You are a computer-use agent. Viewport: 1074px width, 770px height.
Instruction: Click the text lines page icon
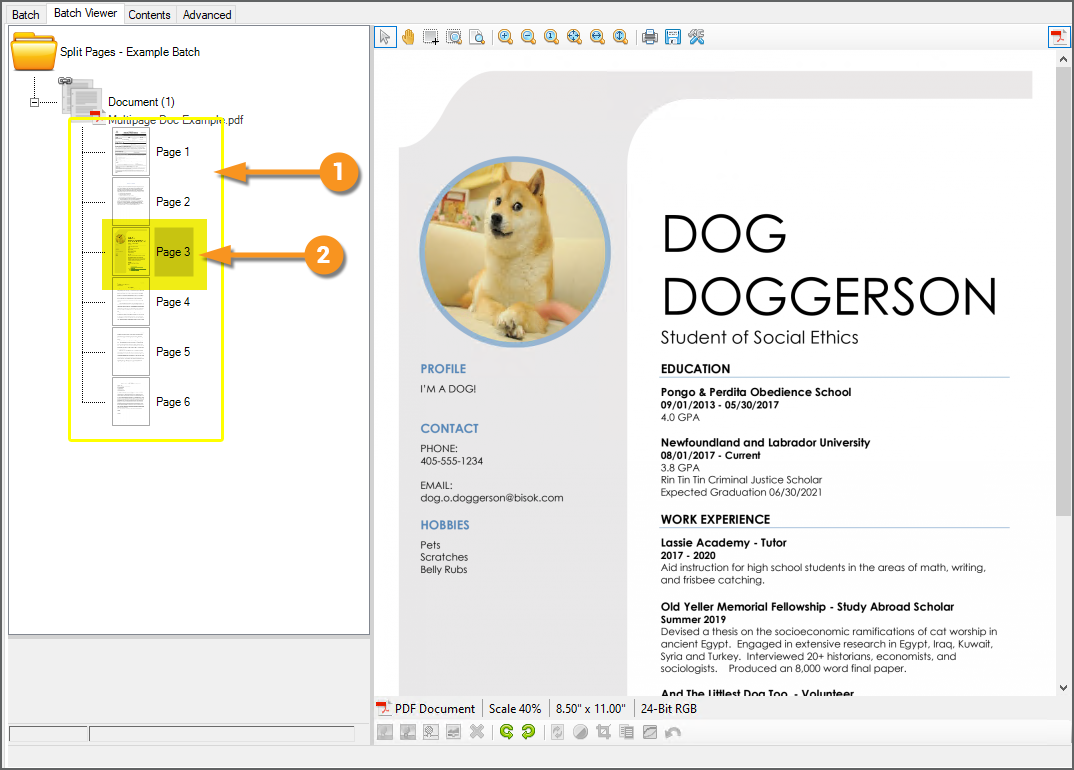pyautogui.click(x=627, y=732)
